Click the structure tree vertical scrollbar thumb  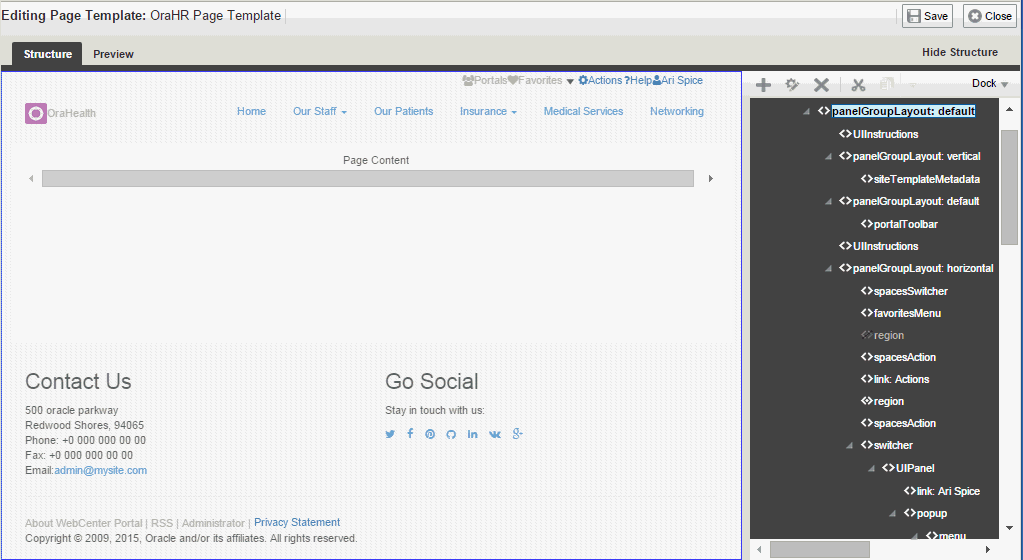(x=1009, y=187)
